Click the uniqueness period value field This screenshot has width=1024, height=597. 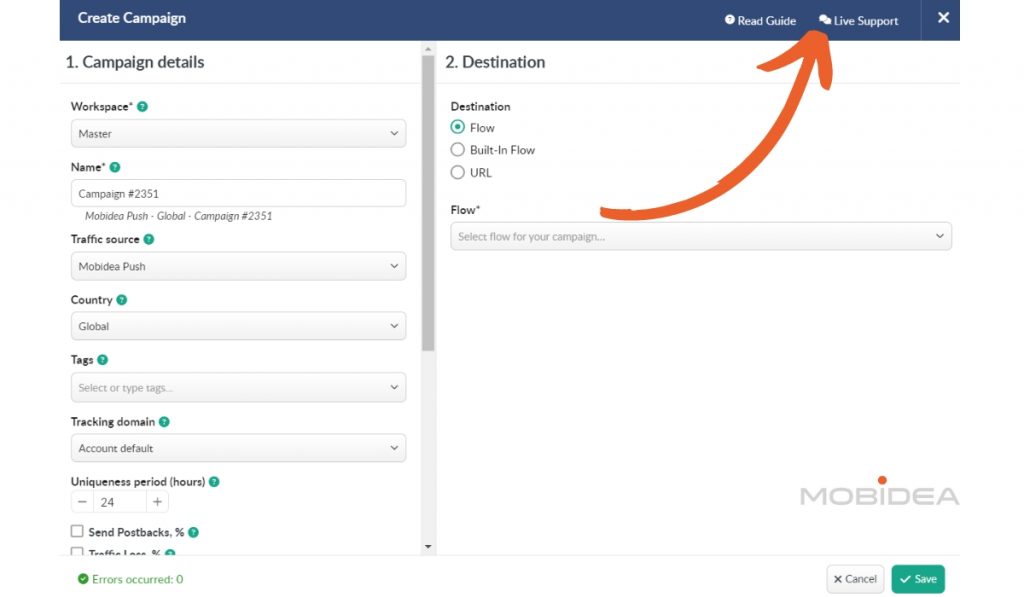pyautogui.click(x=120, y=502)
